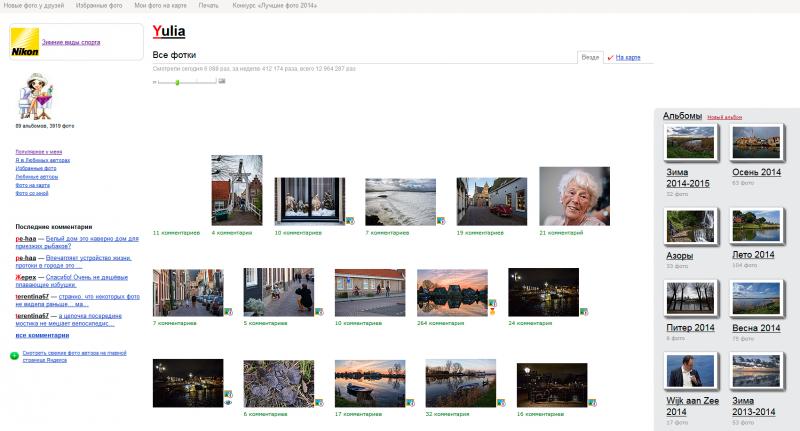Open Yulia's cartoon avatar picture
This screenshot has width=800, height=431.
(35, 96)
